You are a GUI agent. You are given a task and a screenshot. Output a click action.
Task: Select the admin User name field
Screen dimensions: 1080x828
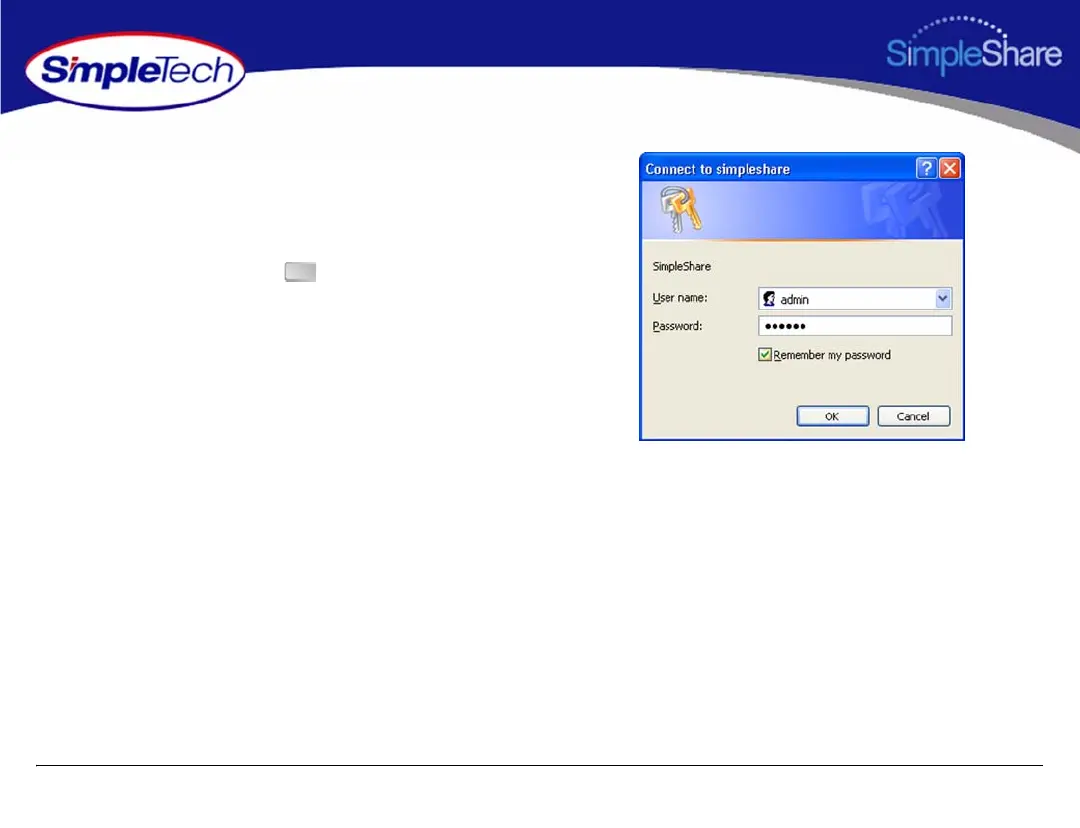coord(855,298)
